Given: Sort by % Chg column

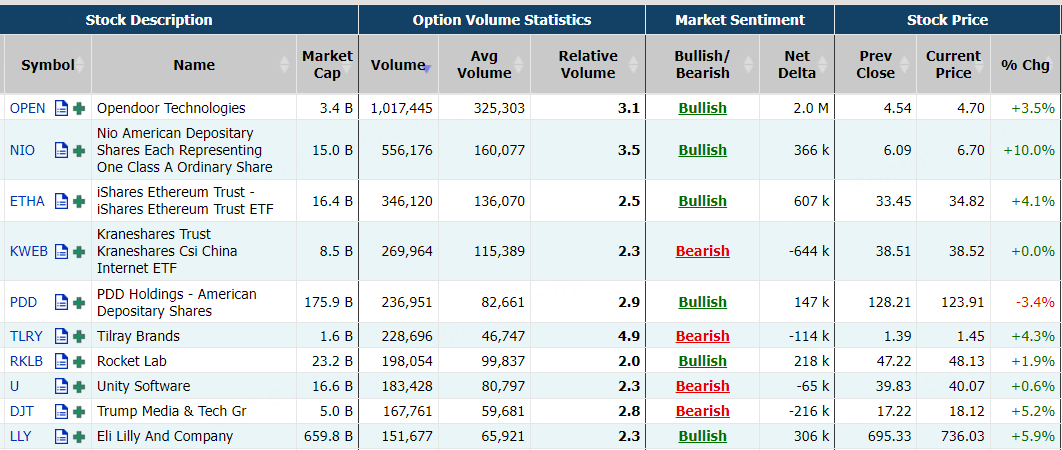Looking at the screenshot, I should [1025, 65].
